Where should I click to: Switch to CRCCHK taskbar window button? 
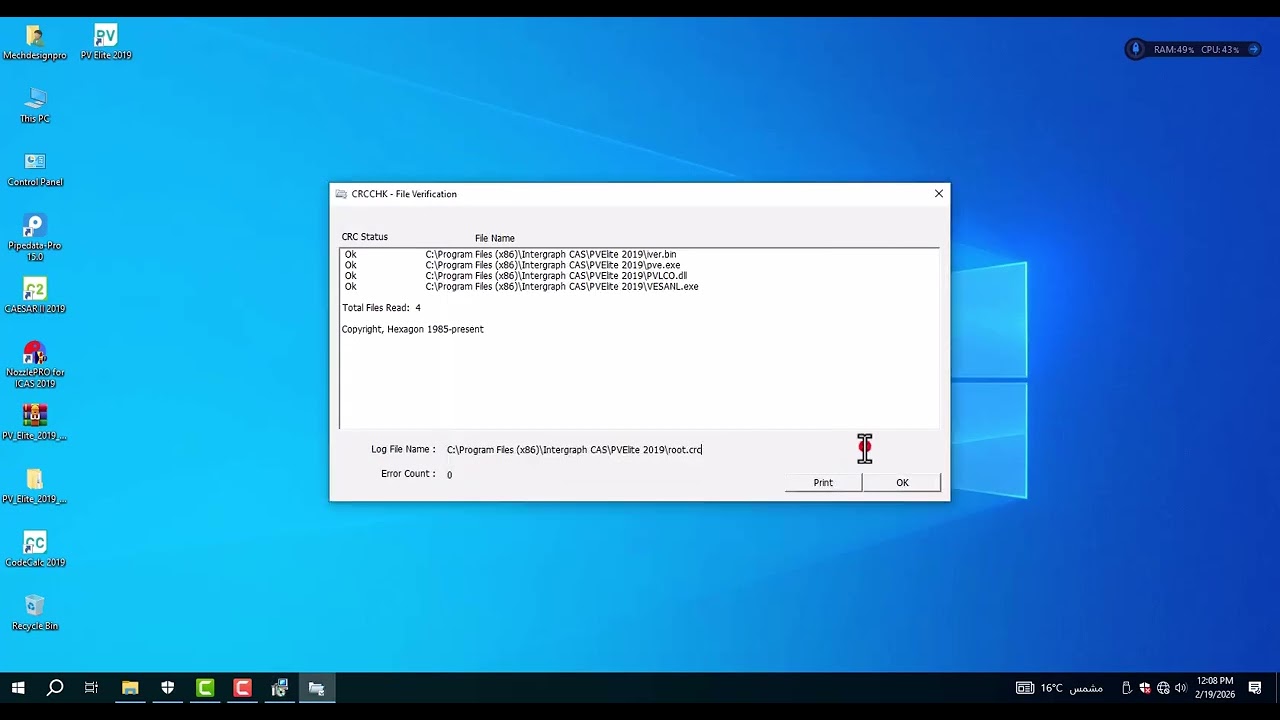317,688
